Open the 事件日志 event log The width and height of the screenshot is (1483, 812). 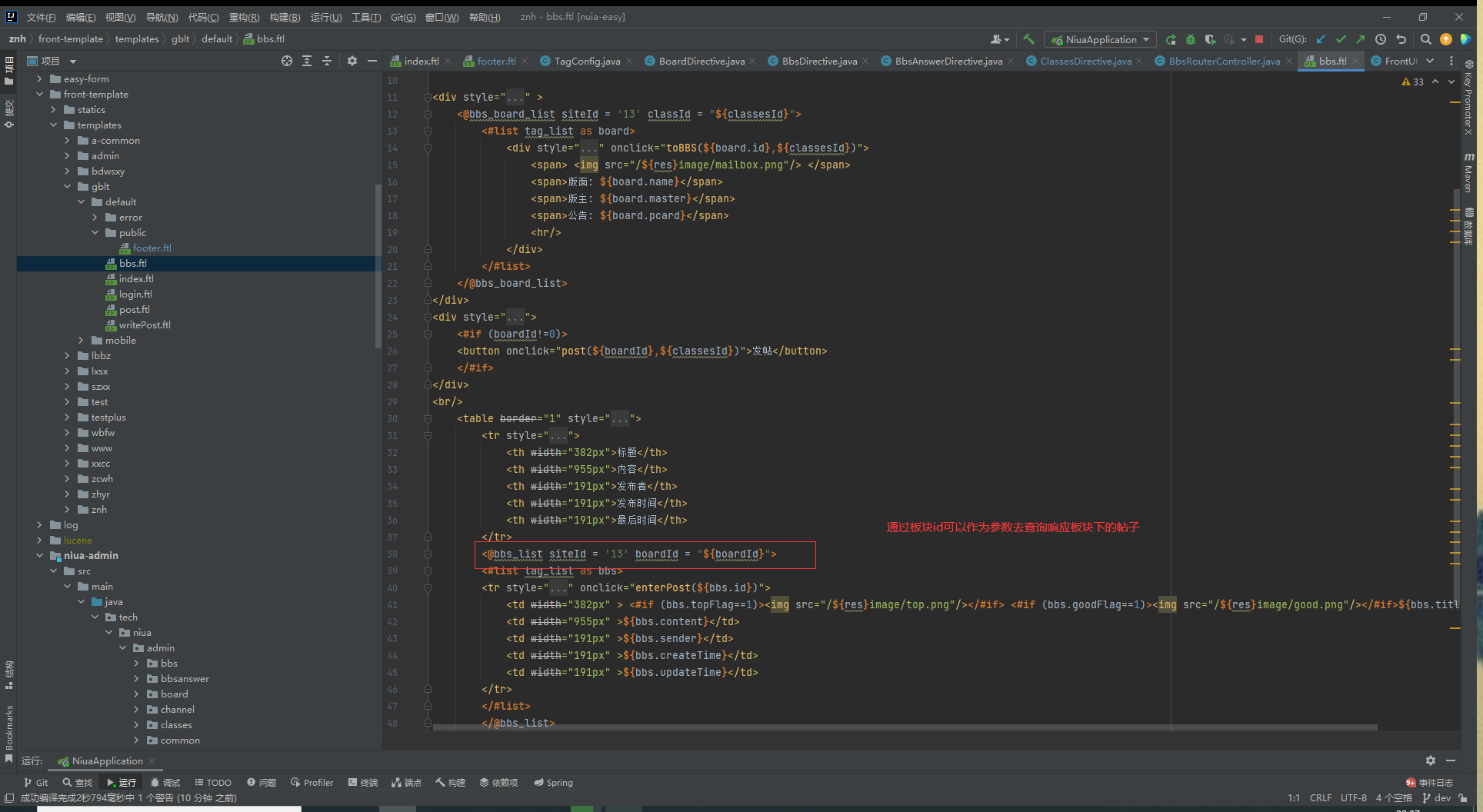point(1429,782)
